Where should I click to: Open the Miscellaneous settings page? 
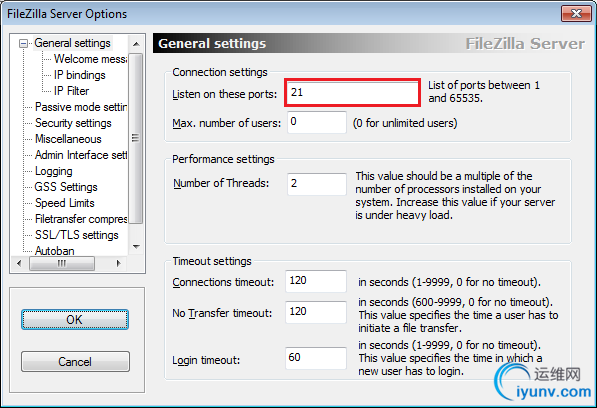click(x=68, y=139)
